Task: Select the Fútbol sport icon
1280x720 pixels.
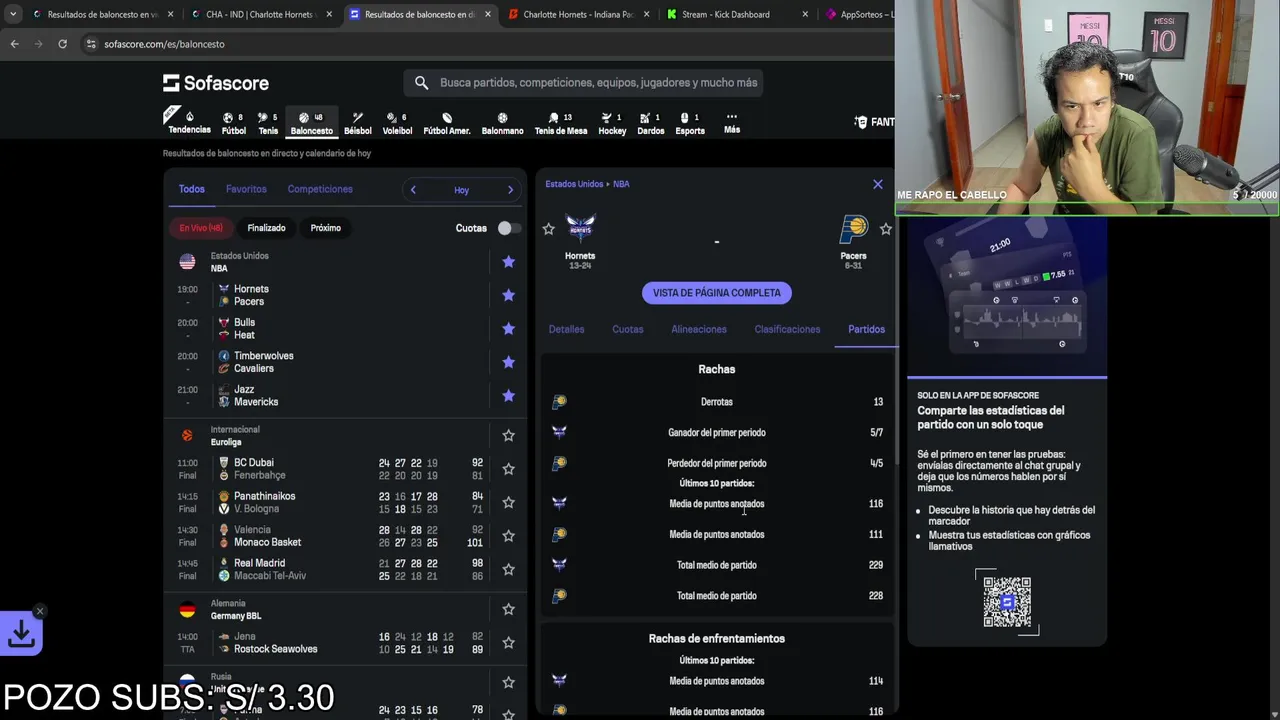Action: click(x=233, y=123)
